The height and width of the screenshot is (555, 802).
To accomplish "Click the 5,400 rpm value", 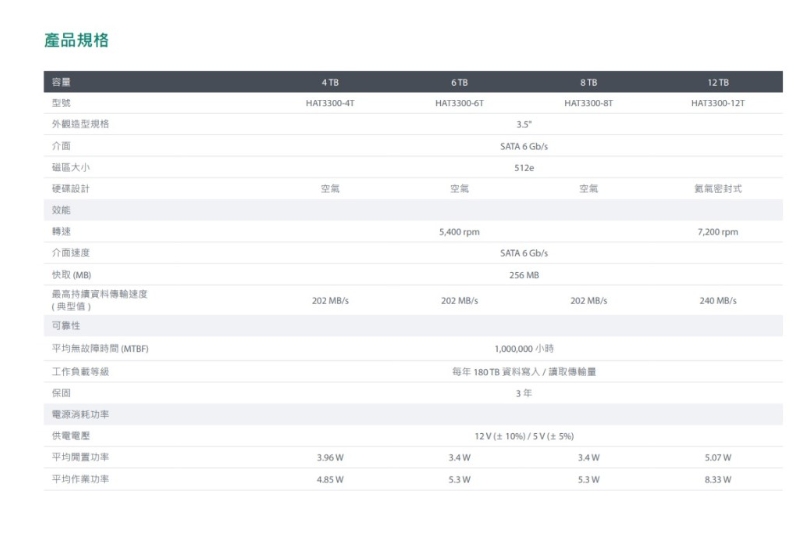I will [x=459, y=232].
